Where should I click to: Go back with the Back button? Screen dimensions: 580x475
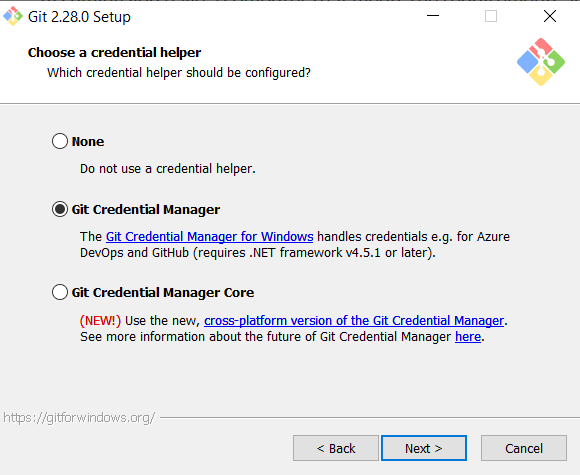(336, 448)
